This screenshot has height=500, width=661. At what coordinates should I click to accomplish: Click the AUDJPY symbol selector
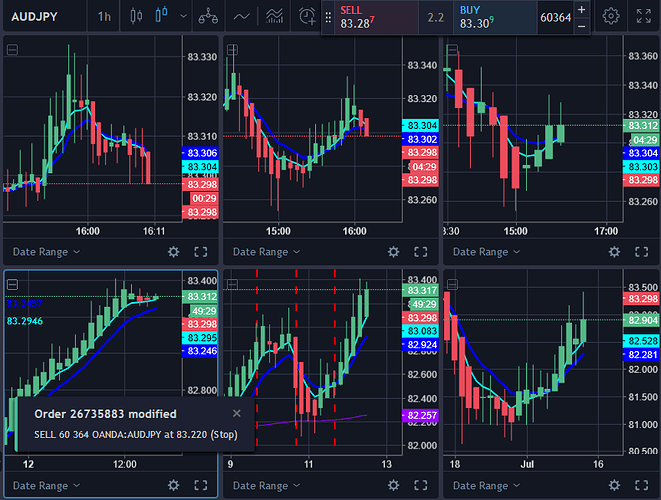click(40, 16)
